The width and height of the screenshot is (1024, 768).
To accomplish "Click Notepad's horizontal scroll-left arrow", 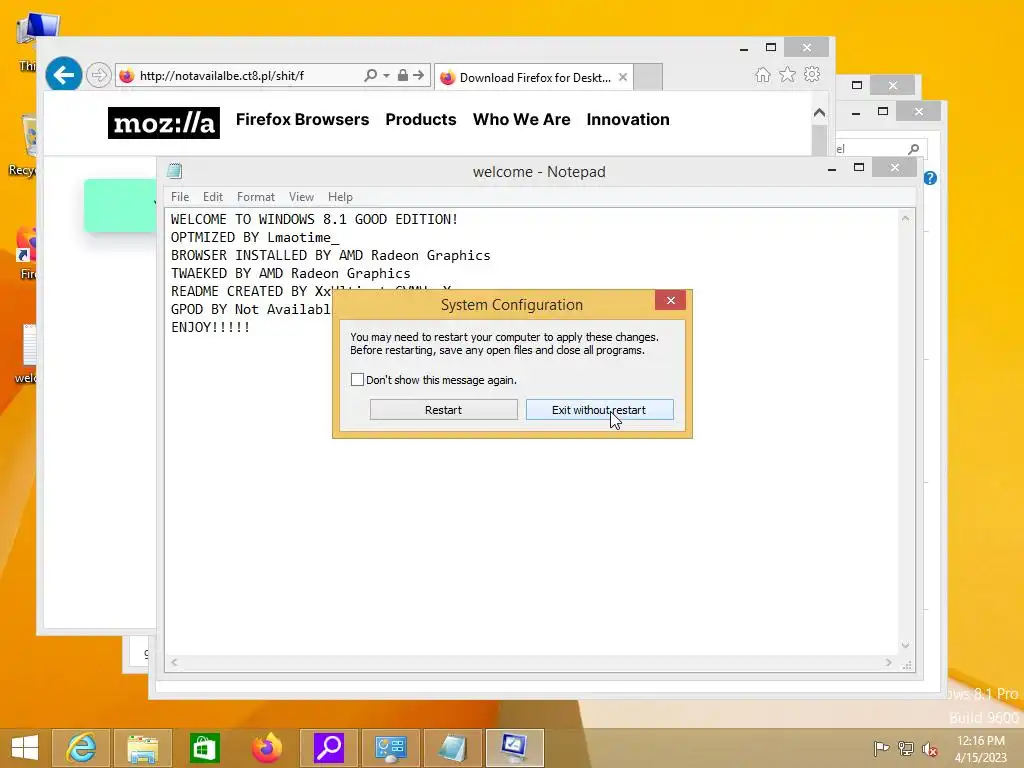I will coord(174,662).
